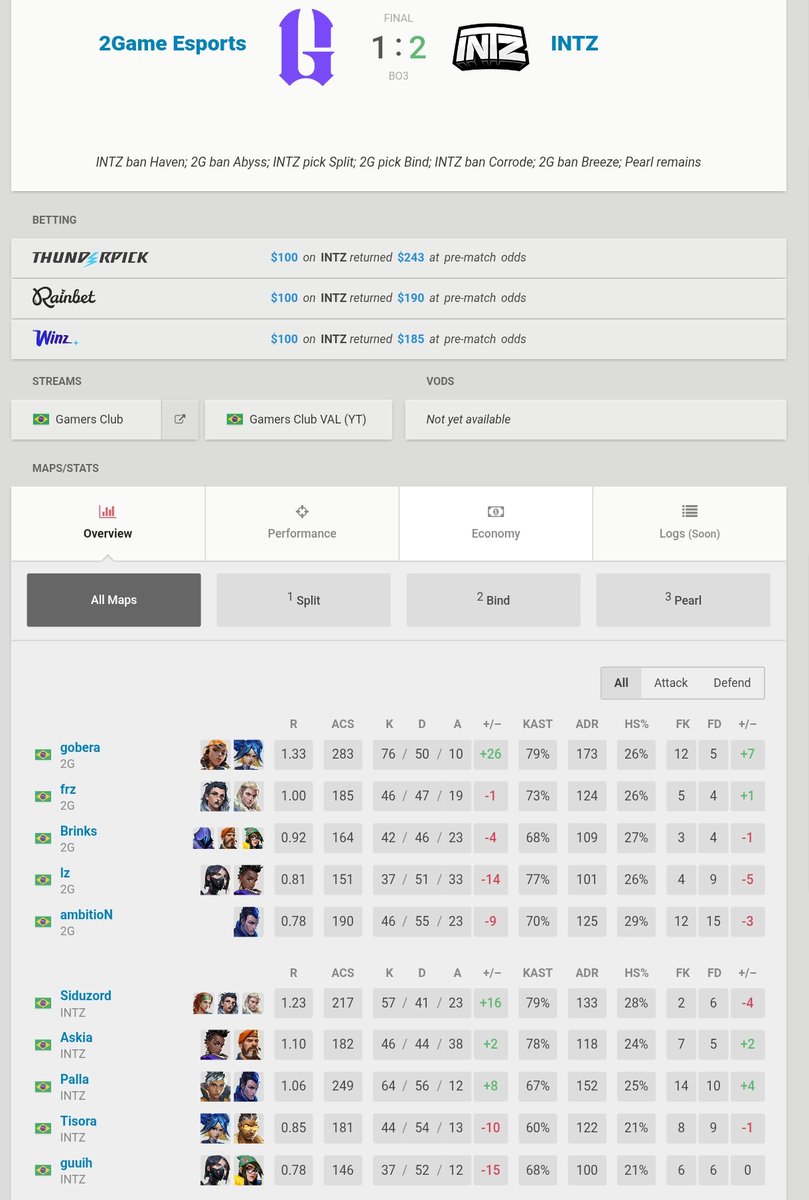809x1200 pixels.
Task: Open gobera player profile
Action: [x=80, y=748]
